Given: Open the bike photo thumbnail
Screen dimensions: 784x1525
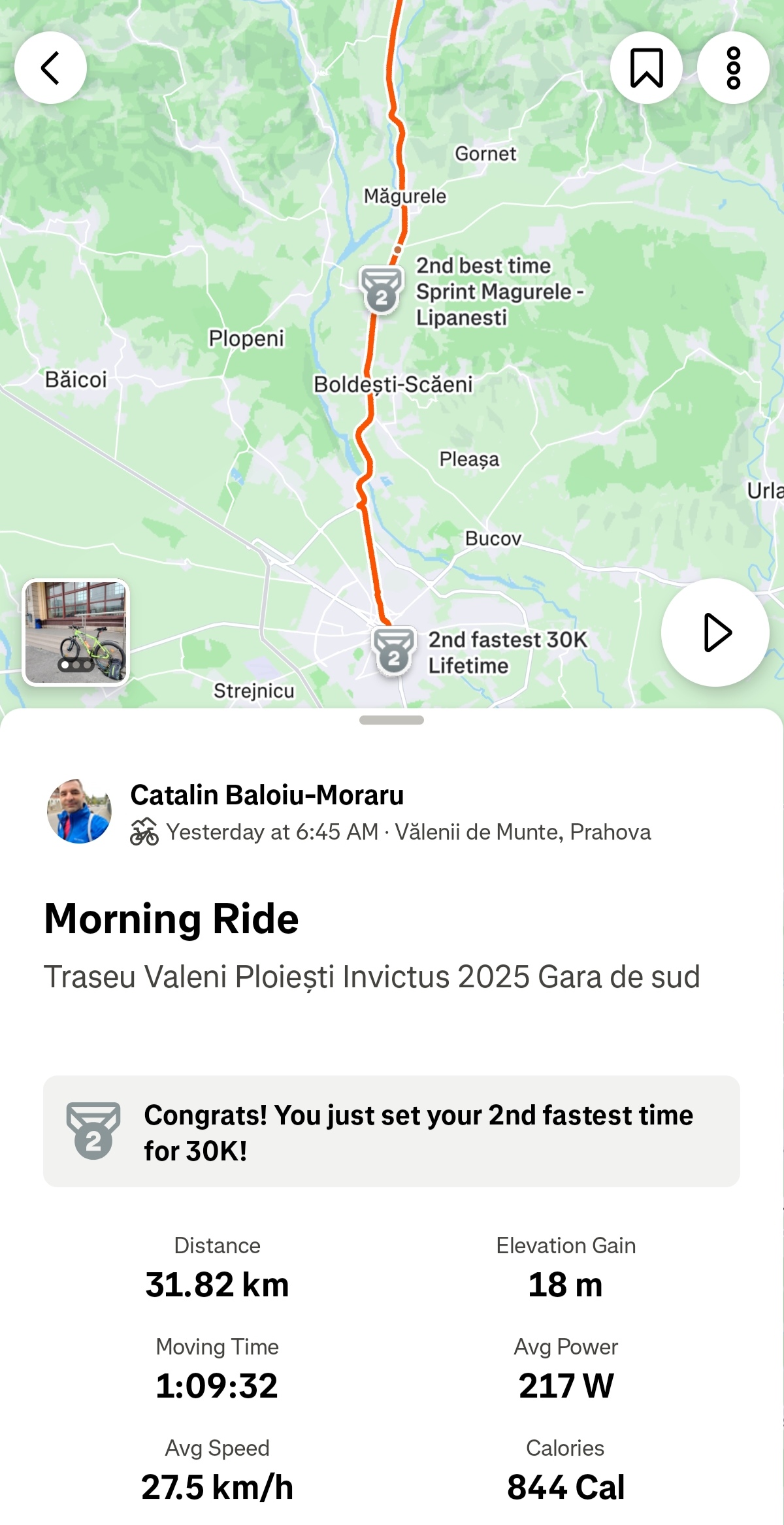Looking at the screenshot, I should coord(76,632).
